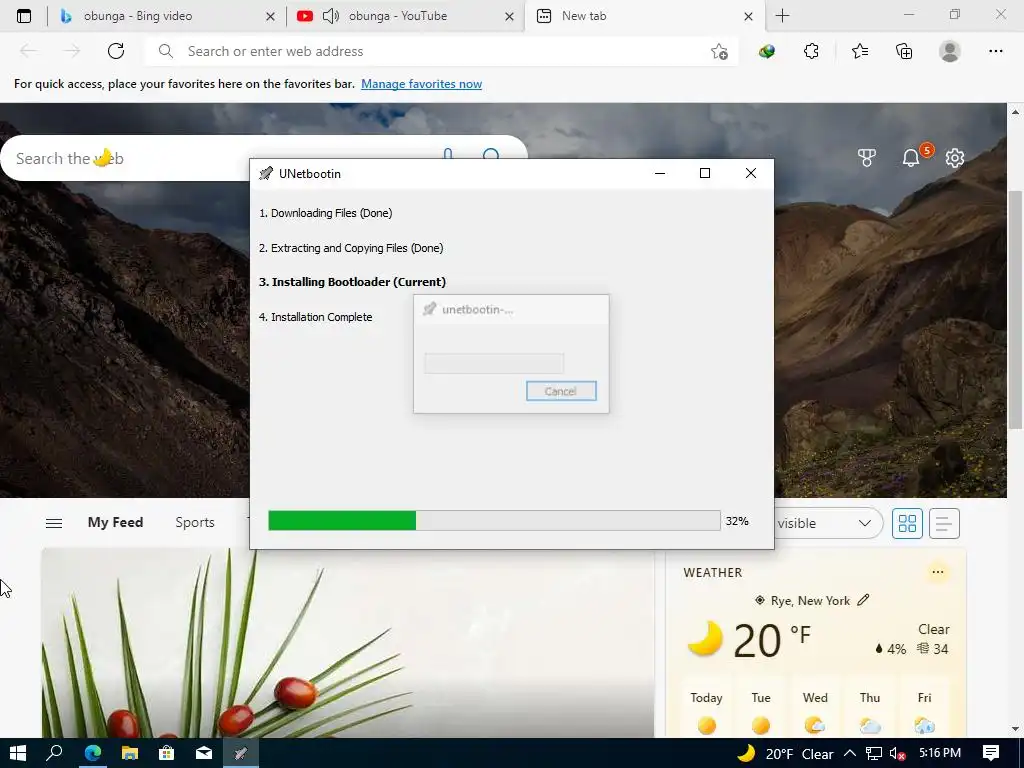Open taskbar weather 20°F Clear widget
This screenshot has width=1024, height=768.
786,754
